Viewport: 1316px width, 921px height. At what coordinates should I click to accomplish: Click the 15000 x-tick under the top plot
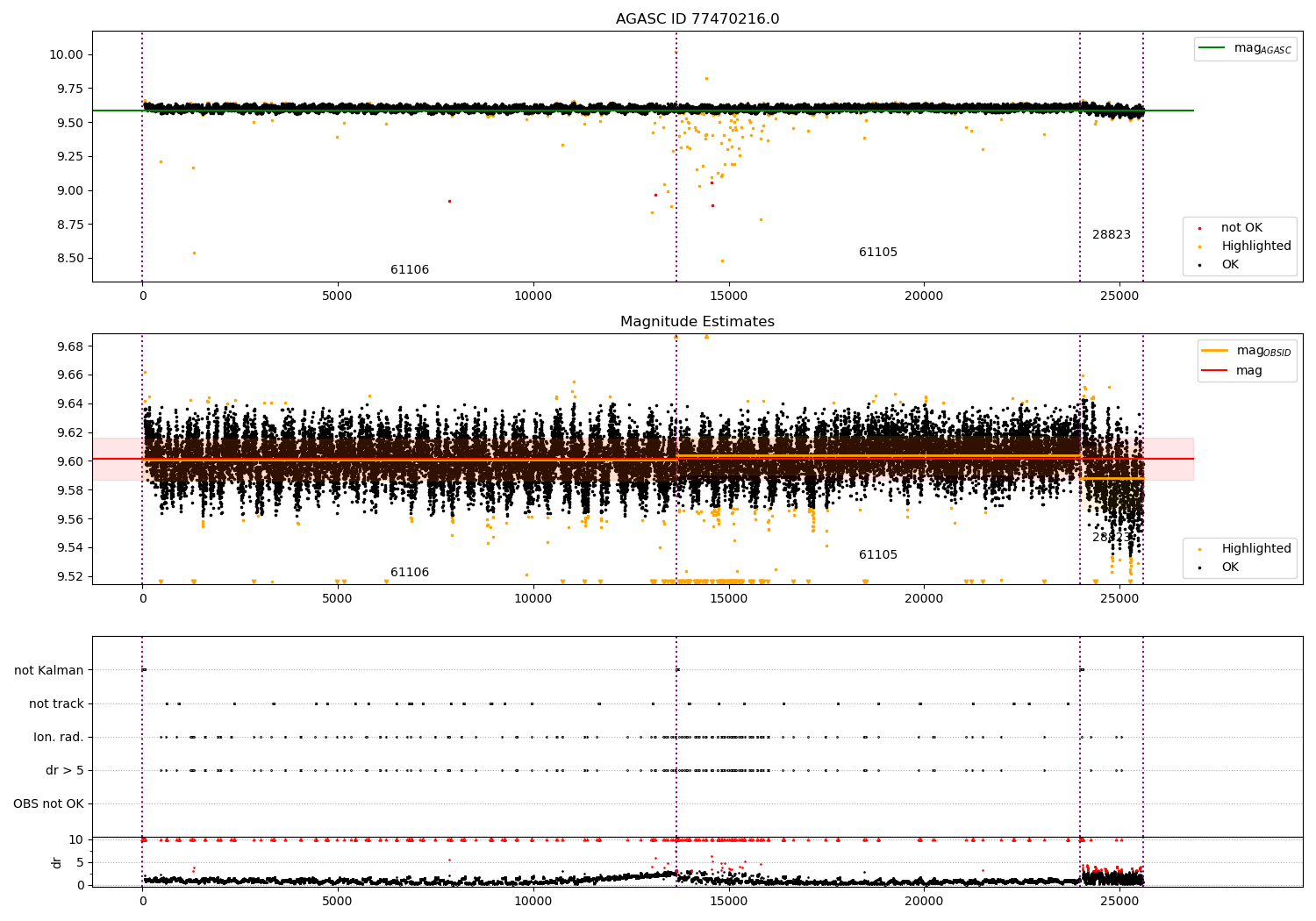[x=728, y=296]
